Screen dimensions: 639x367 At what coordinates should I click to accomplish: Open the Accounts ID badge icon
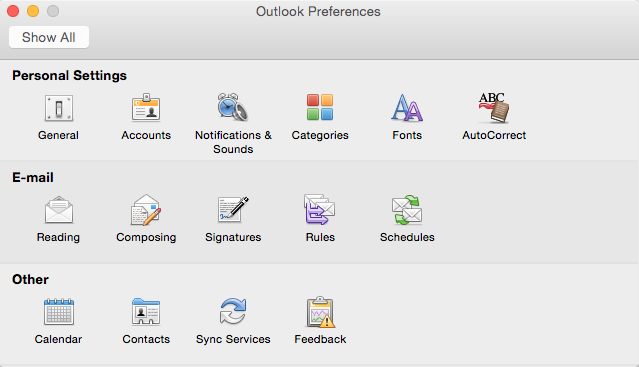tap(146, 108)
